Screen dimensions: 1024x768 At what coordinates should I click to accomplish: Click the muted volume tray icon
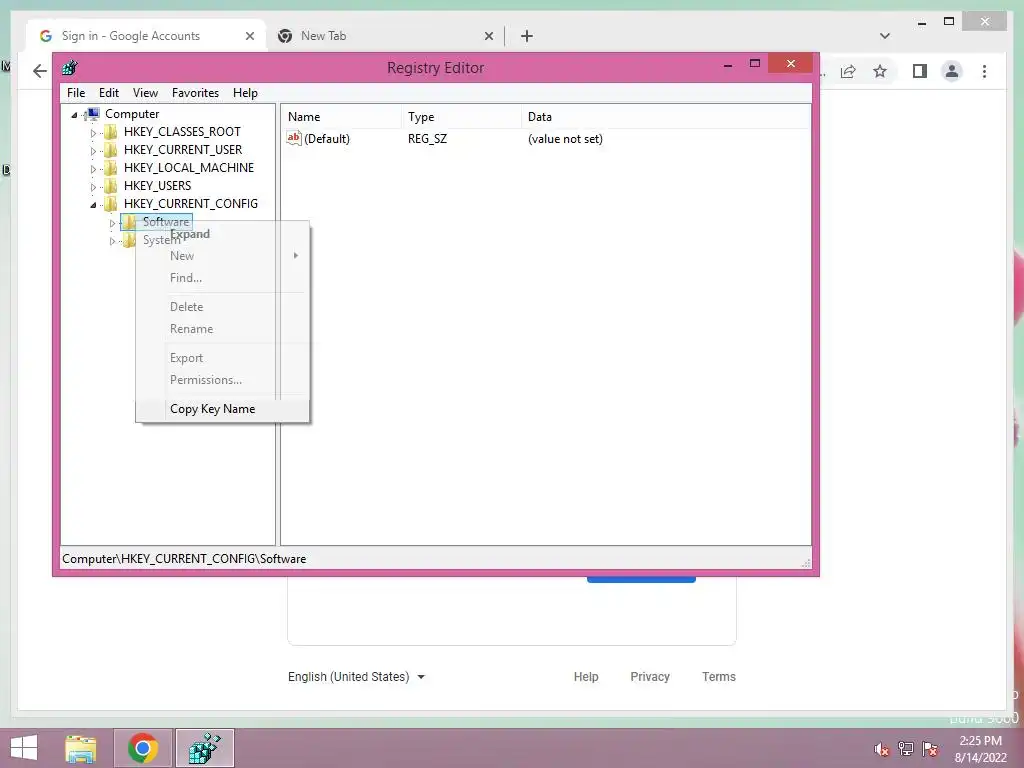882,749
